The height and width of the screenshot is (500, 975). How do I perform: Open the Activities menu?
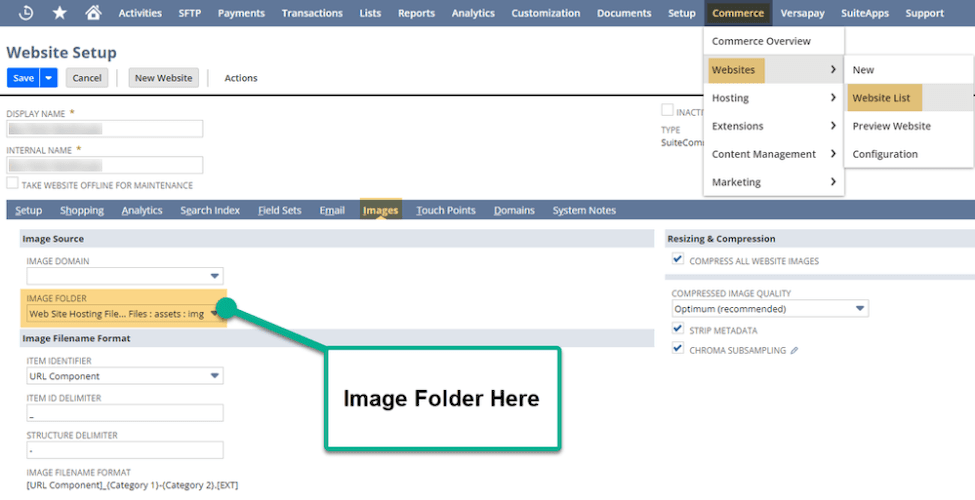tap(140, 13)
